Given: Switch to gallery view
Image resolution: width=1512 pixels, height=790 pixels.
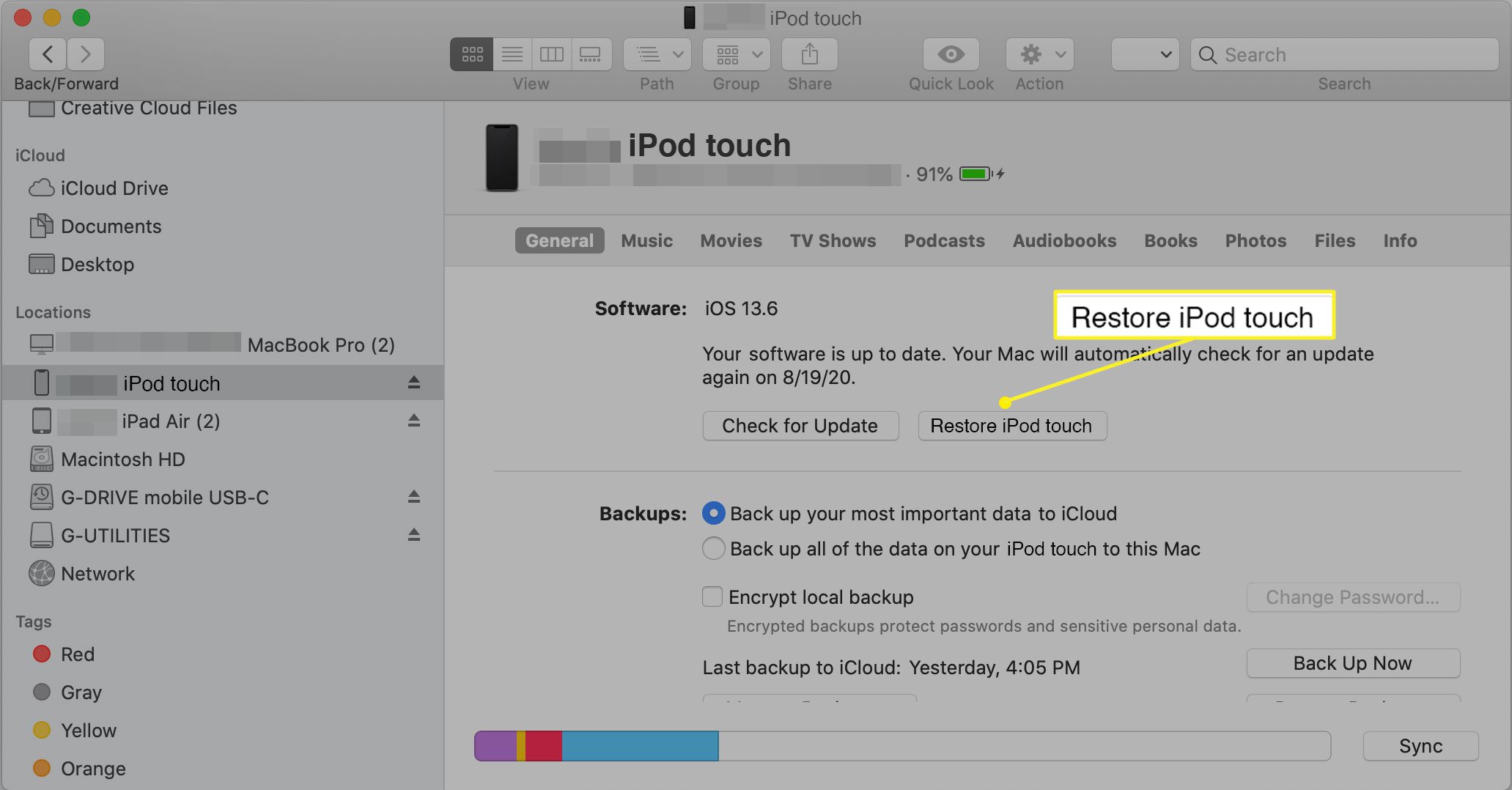Looking at the screenshot, I should click(591, 54).
